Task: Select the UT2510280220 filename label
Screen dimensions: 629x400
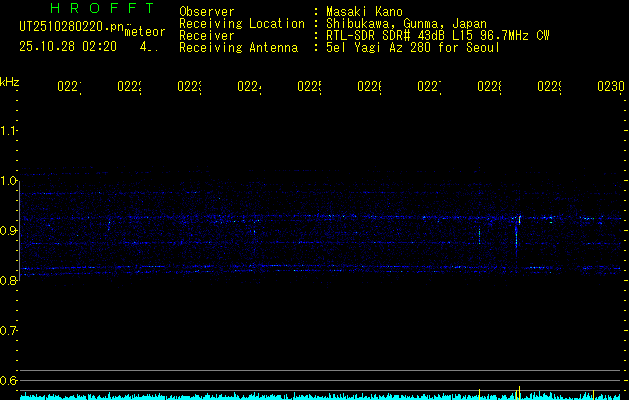Action: (x=68, y=27)
